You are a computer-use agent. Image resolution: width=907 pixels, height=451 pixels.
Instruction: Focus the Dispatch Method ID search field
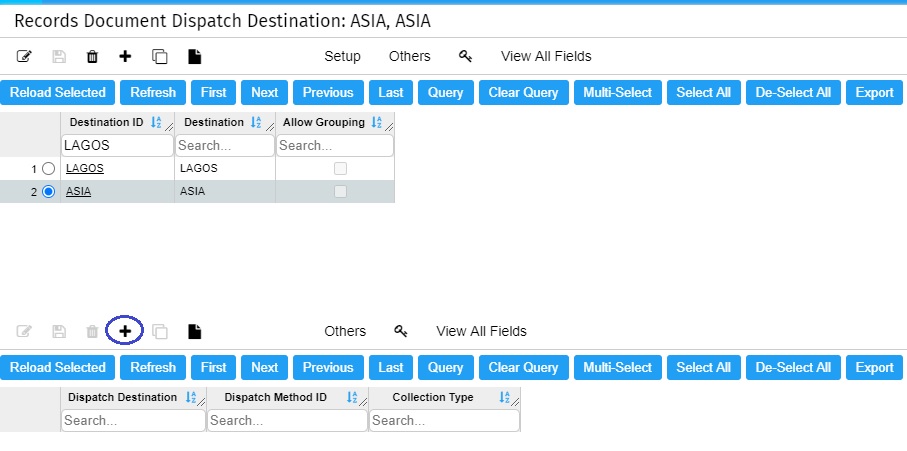point(287,421)
